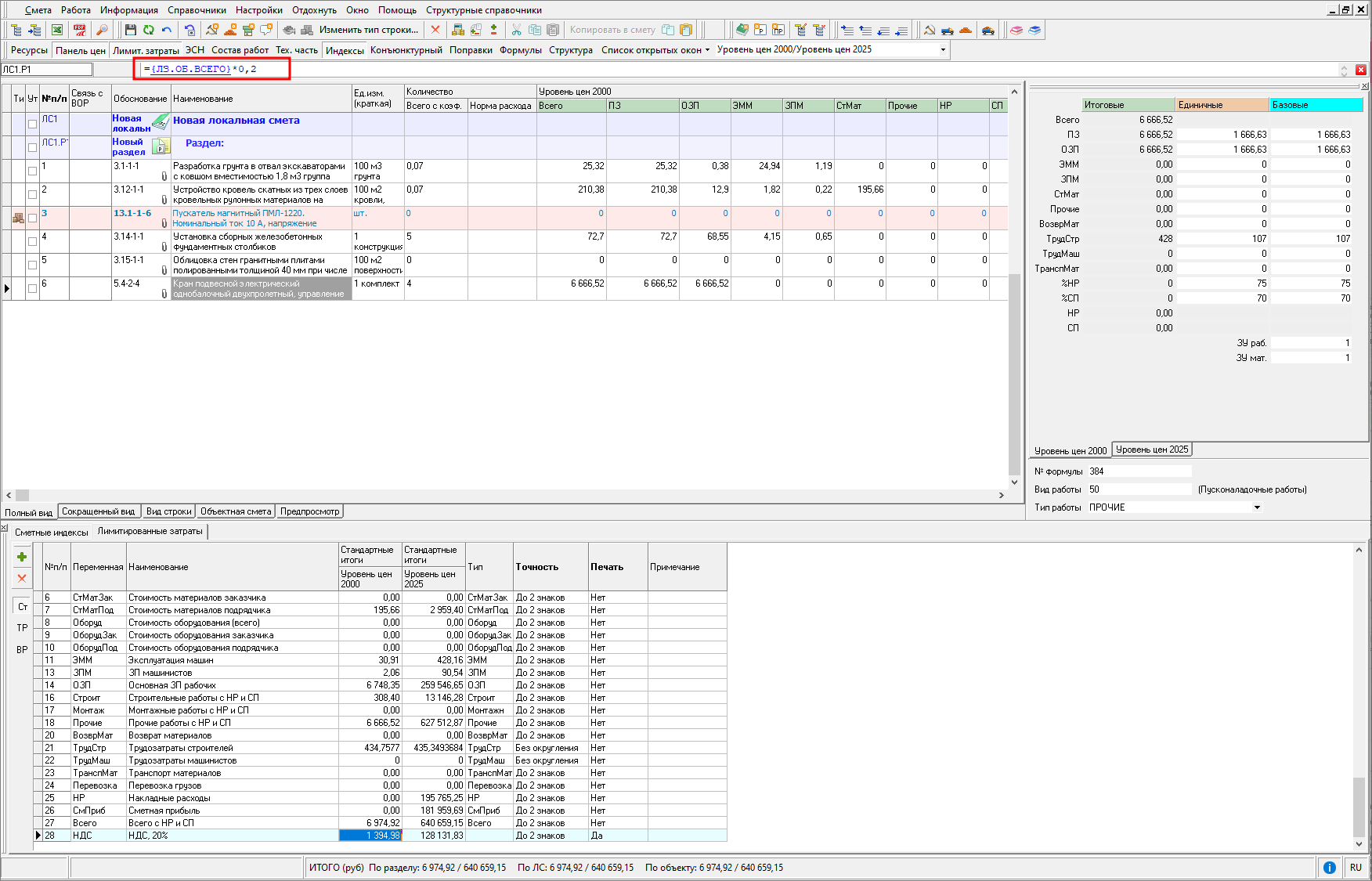The image size is (1372, 881).
Task: Add a limited cost row with green plus
Action: click(x=22, y=557)
